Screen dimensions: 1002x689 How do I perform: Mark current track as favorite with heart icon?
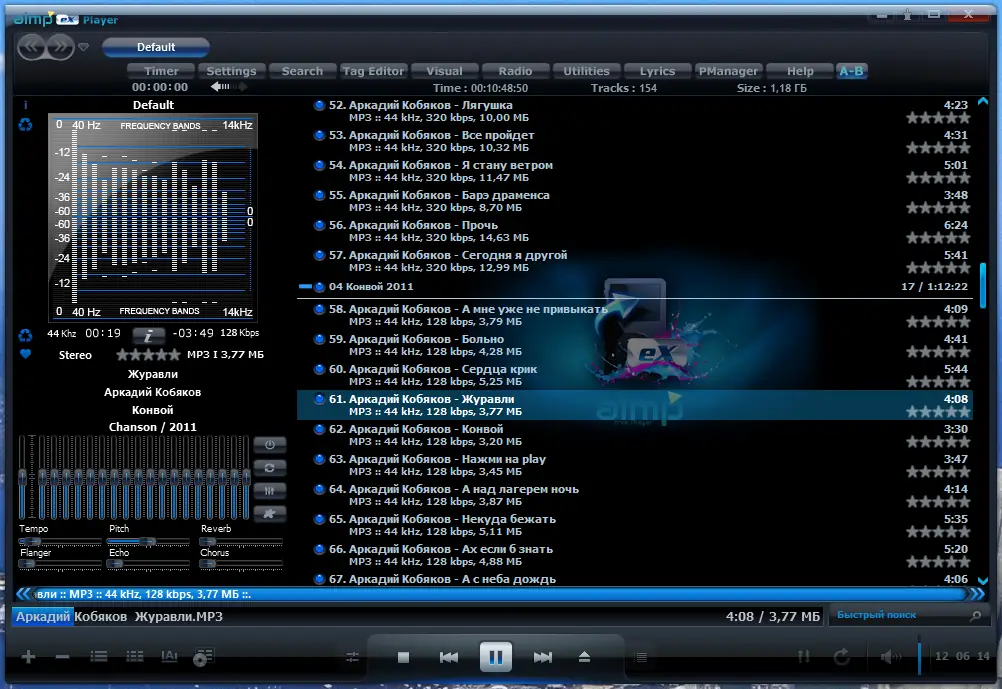(x=24, y=353)
